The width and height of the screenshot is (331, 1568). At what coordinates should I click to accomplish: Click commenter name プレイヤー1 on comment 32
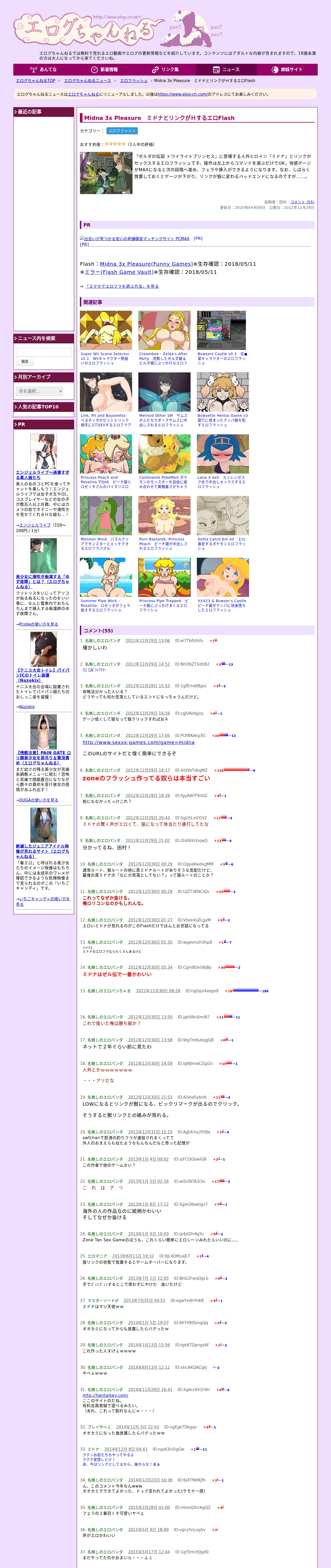(99, 1427)
